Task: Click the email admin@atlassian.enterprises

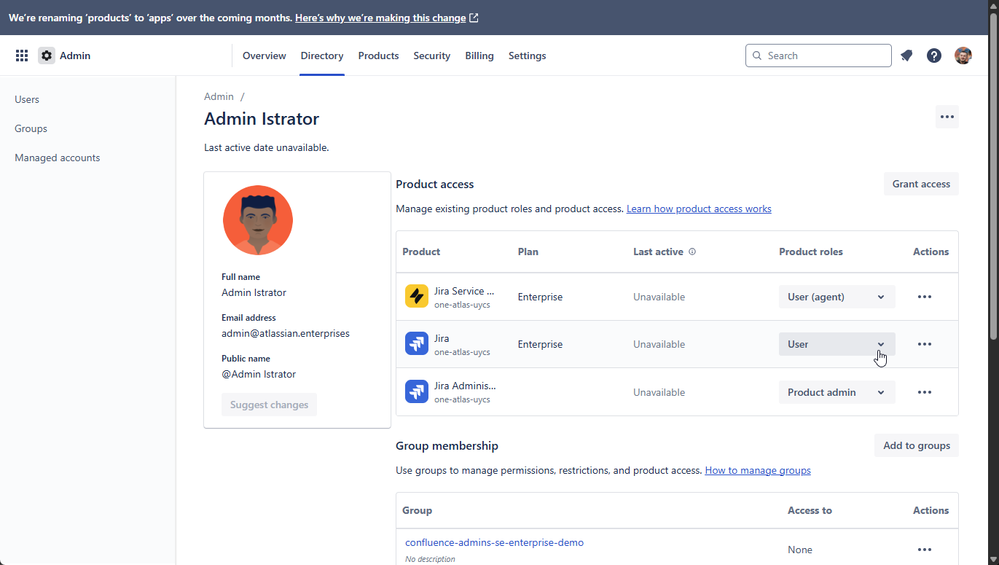Action: click(285, 333)
